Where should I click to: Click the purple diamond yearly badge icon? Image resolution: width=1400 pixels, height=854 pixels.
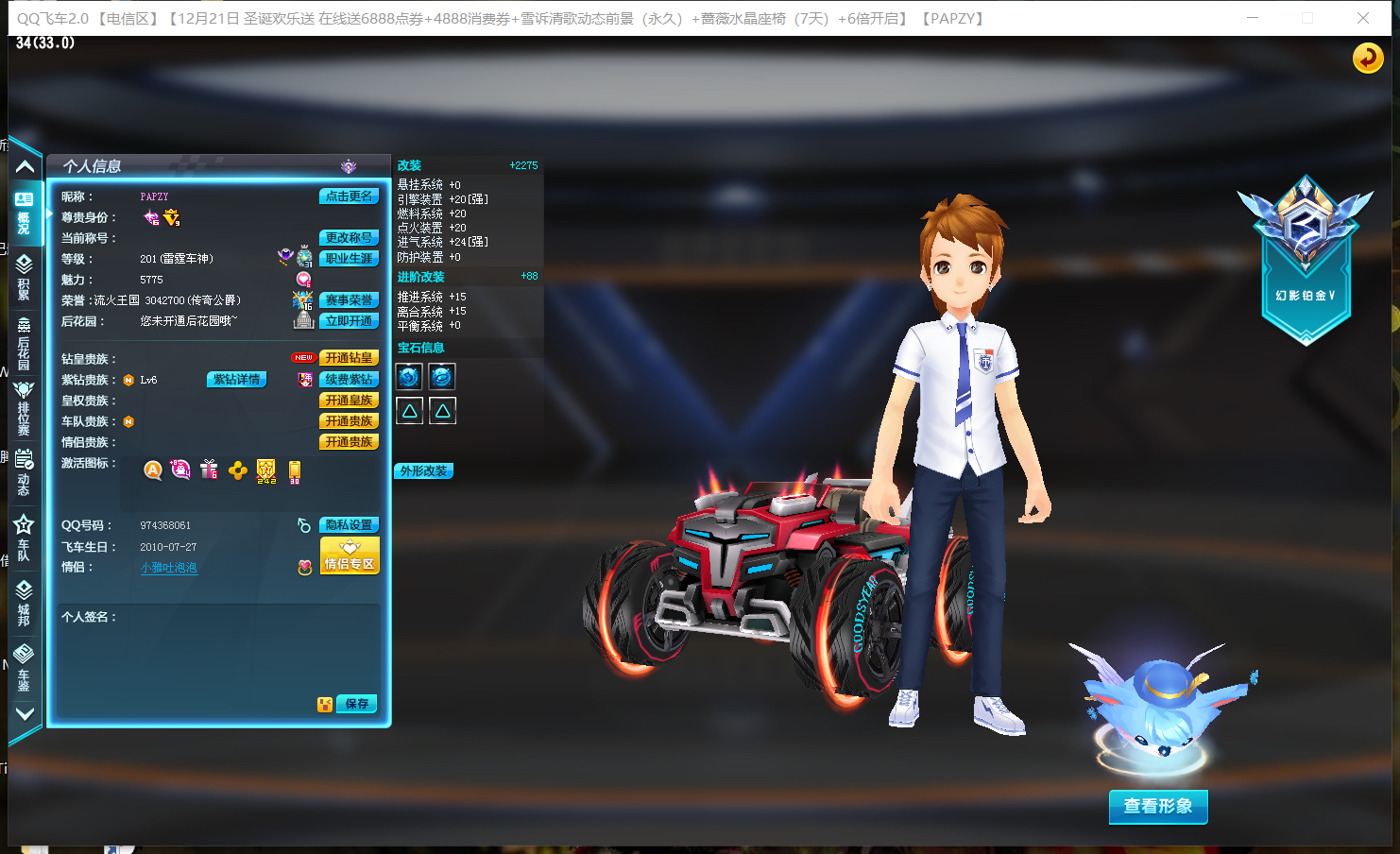(305, 380)
